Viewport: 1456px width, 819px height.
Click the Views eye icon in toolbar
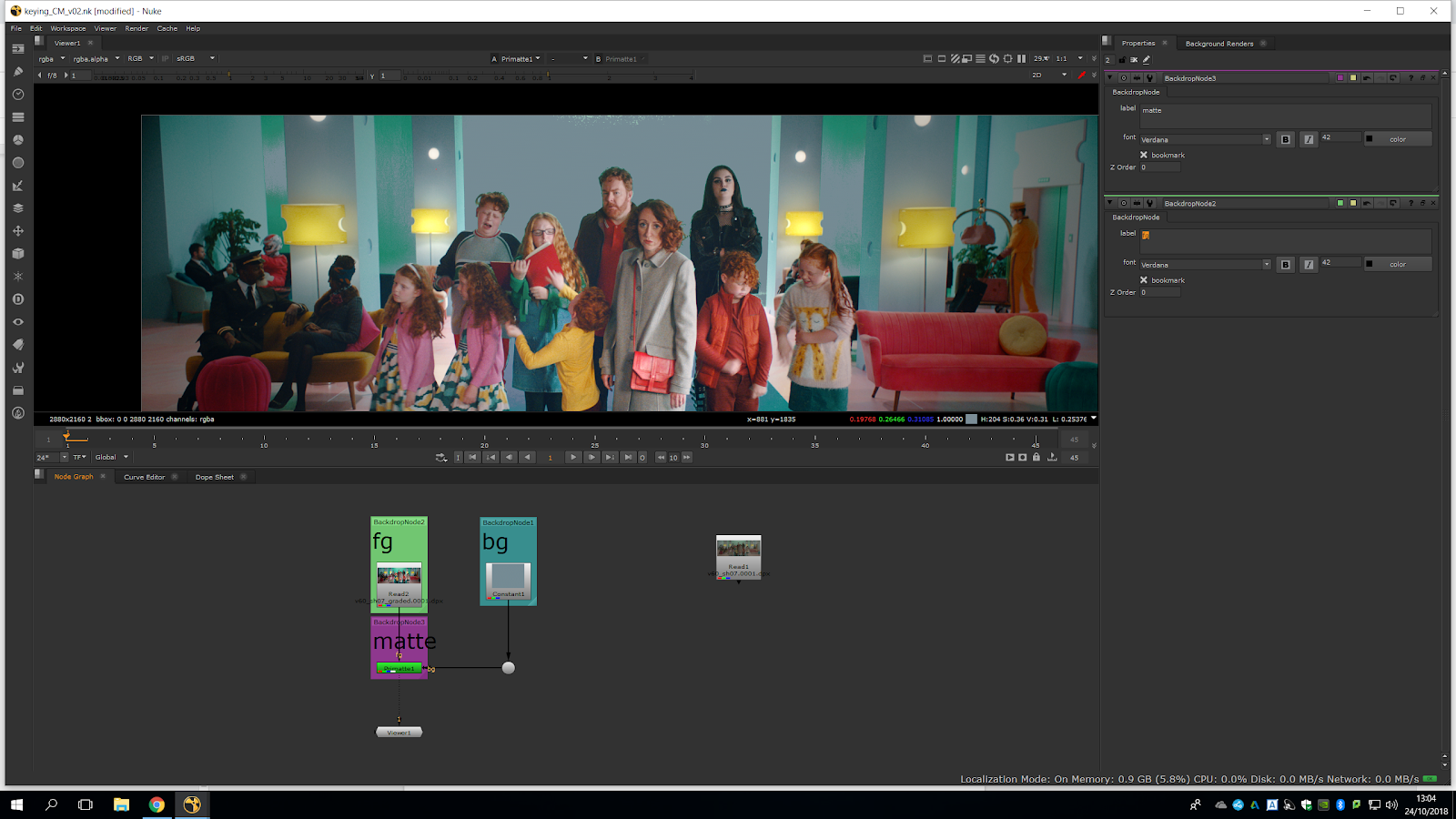[x=17, y=322]
